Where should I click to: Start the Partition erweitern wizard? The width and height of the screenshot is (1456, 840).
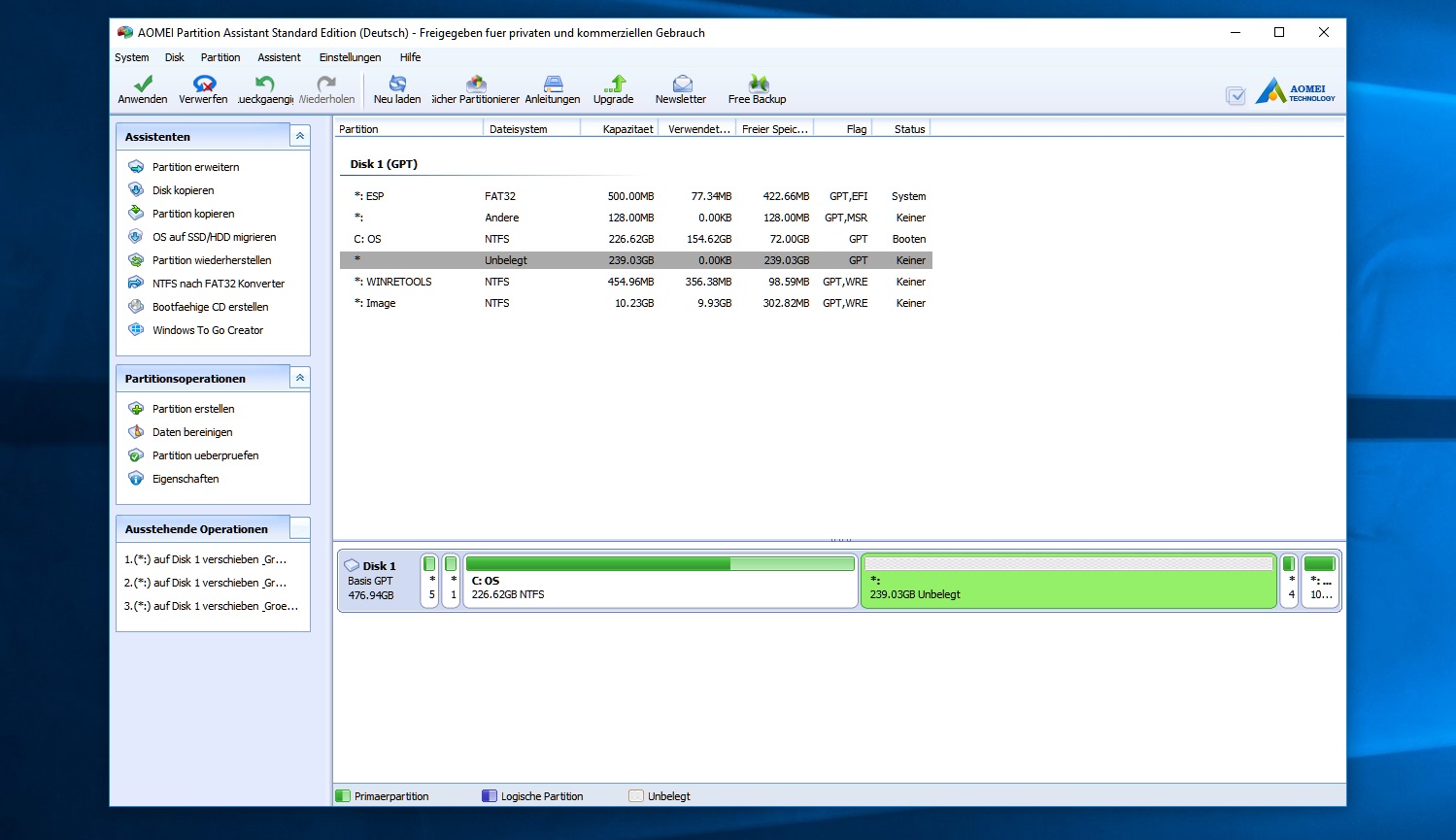point(195,167)
